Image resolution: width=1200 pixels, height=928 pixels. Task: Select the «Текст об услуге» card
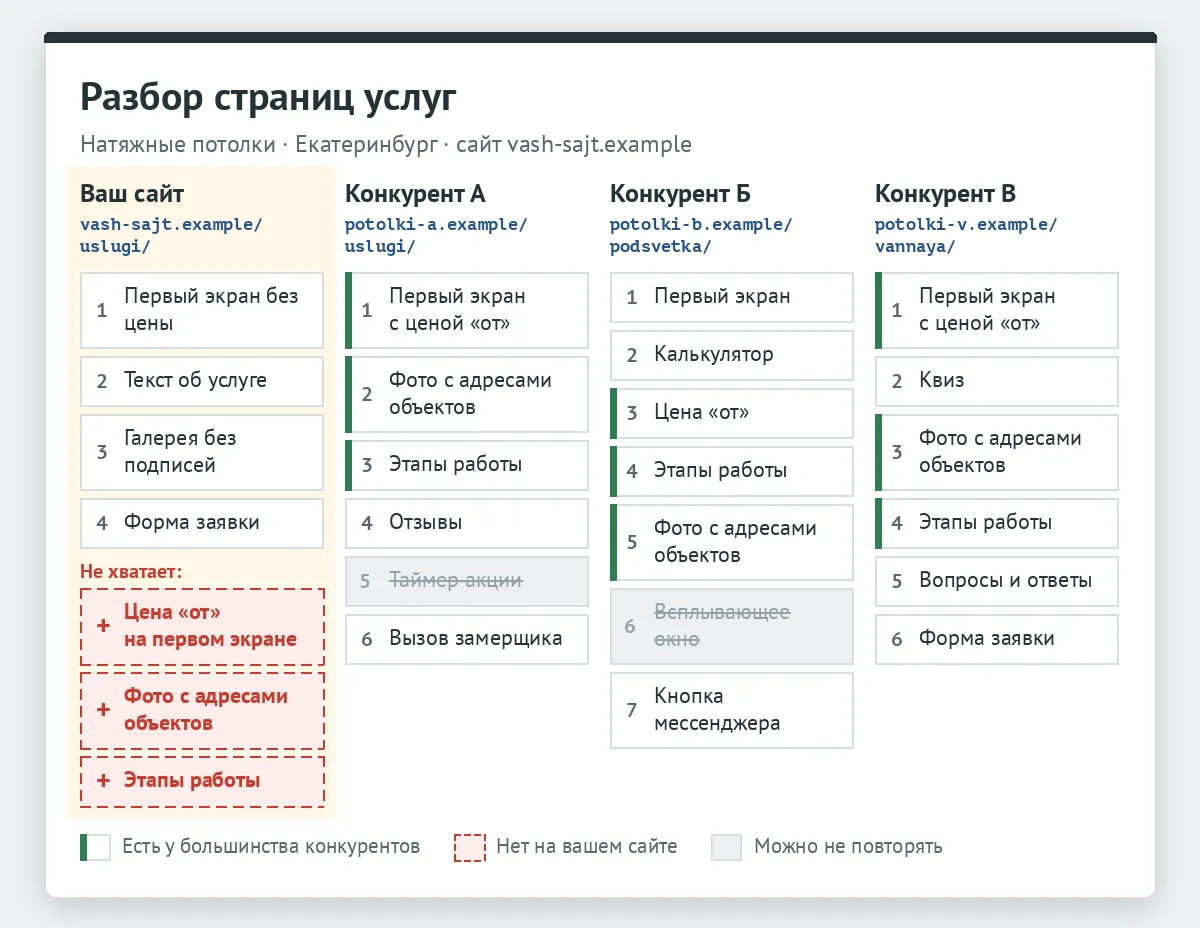(202, 381)
